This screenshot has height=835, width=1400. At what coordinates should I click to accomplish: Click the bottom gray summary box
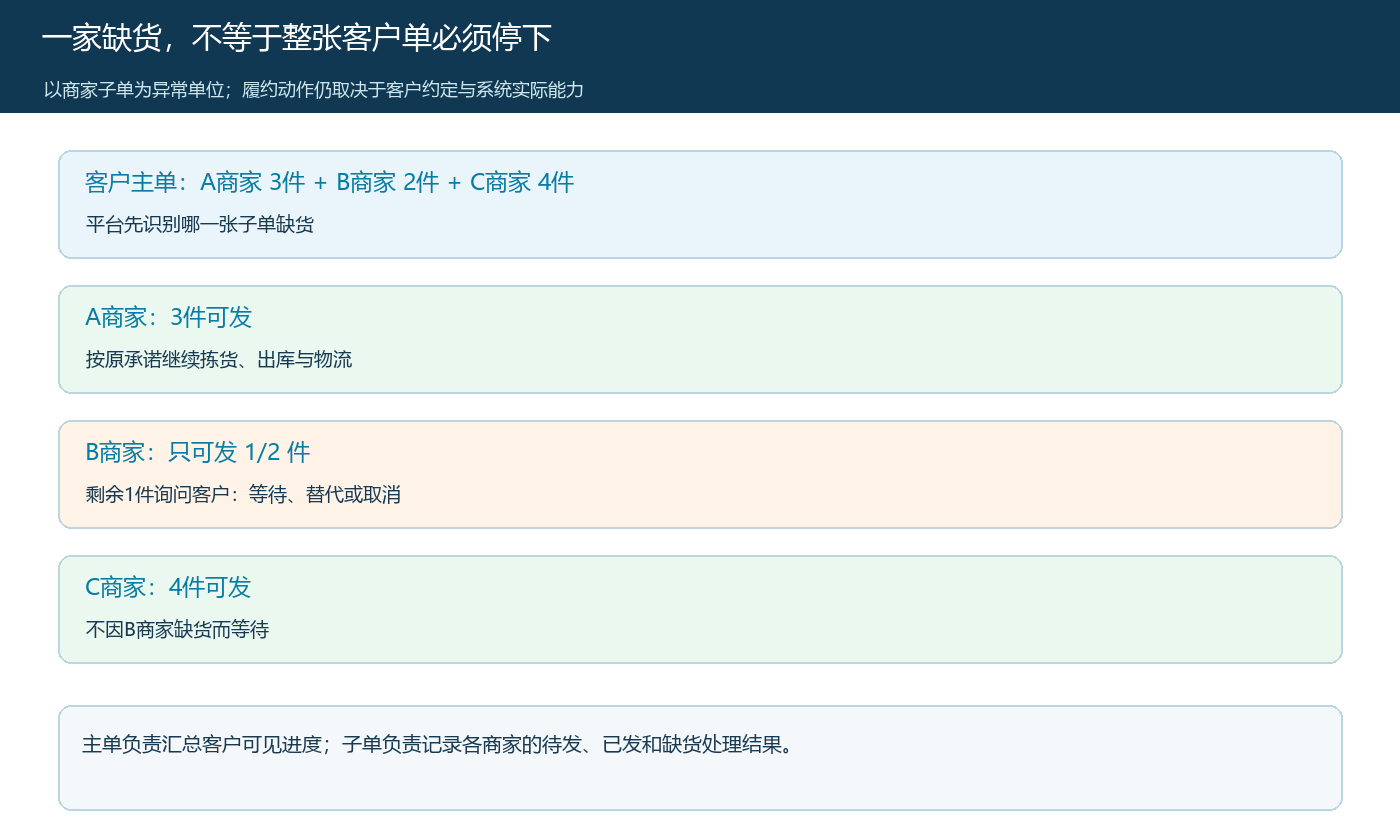click(x=700, y=758)
